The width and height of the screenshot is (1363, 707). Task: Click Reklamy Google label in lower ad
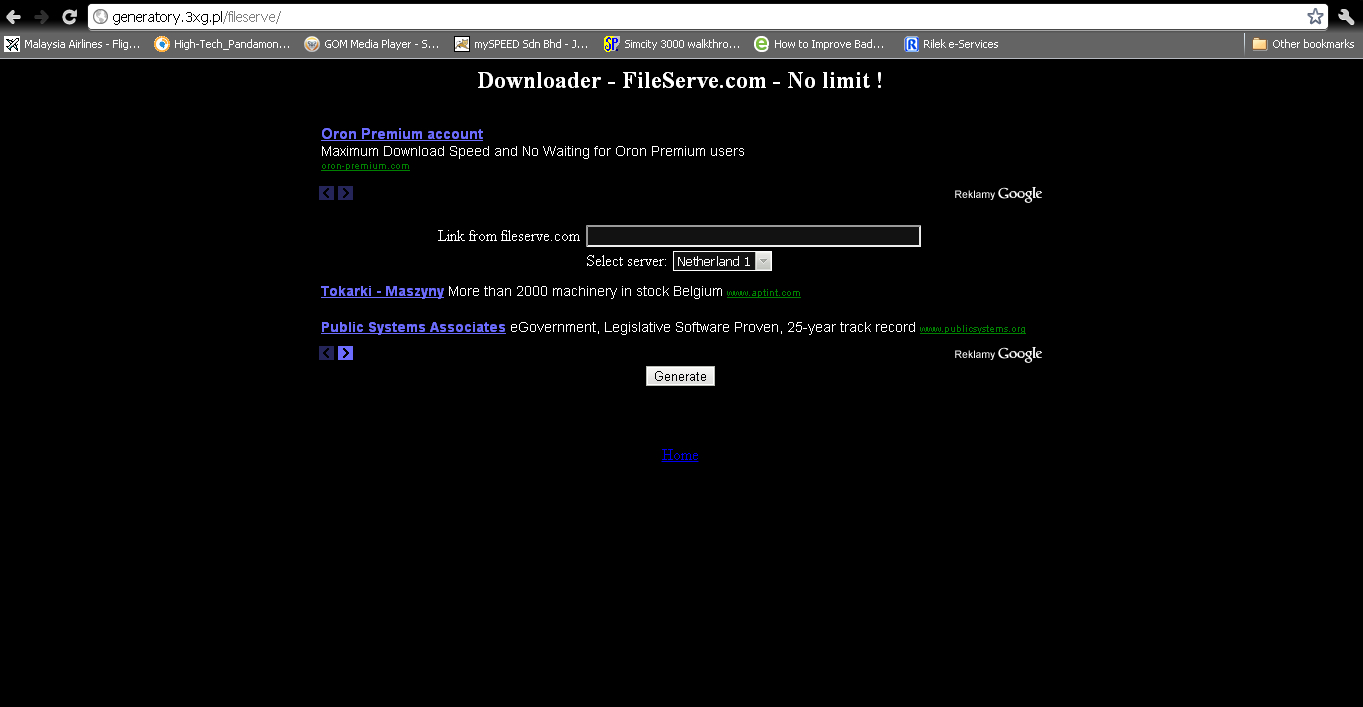[998, 354]
